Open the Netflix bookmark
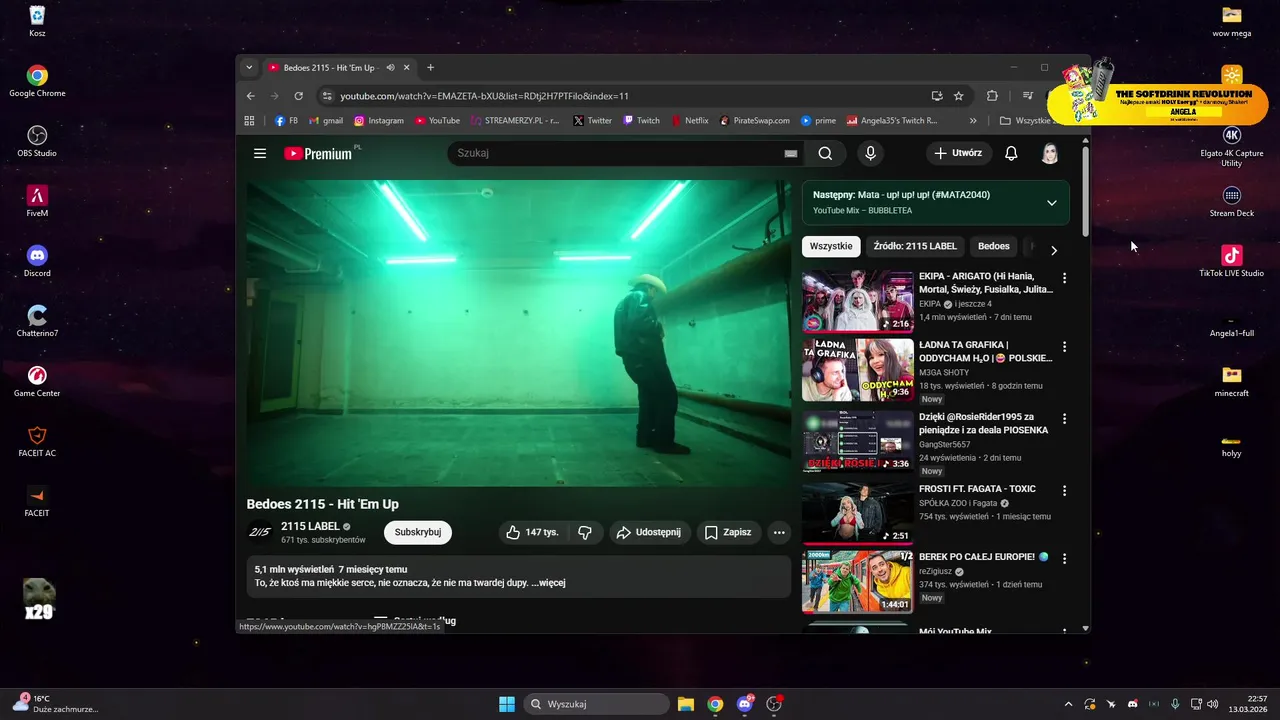Image resolution: width=1280 pixels, height=720 pixels. click(x=689, y=121)
